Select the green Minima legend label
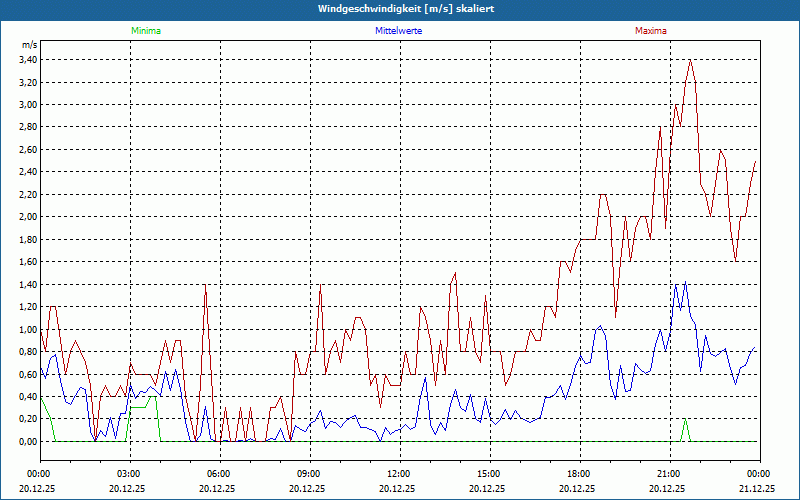The image size is (800, 500). point(145,31)
